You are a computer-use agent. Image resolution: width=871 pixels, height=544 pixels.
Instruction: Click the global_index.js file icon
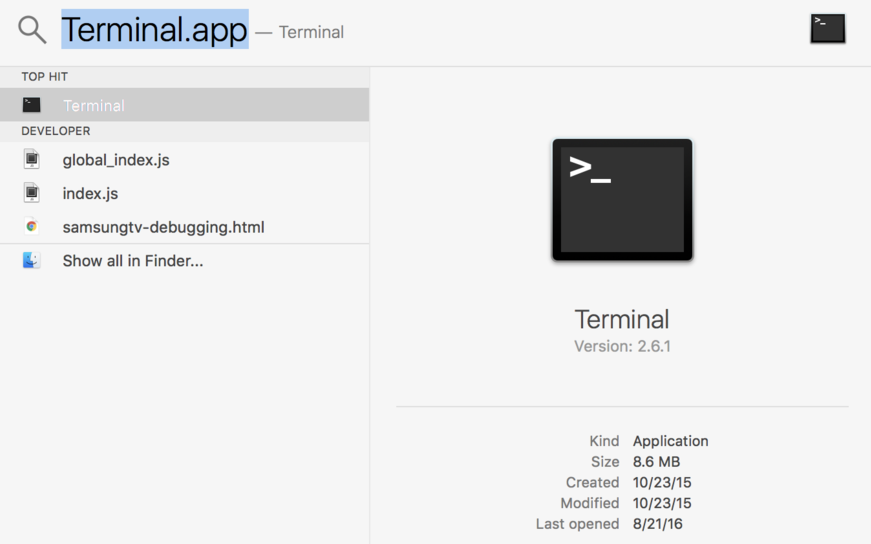32,159
